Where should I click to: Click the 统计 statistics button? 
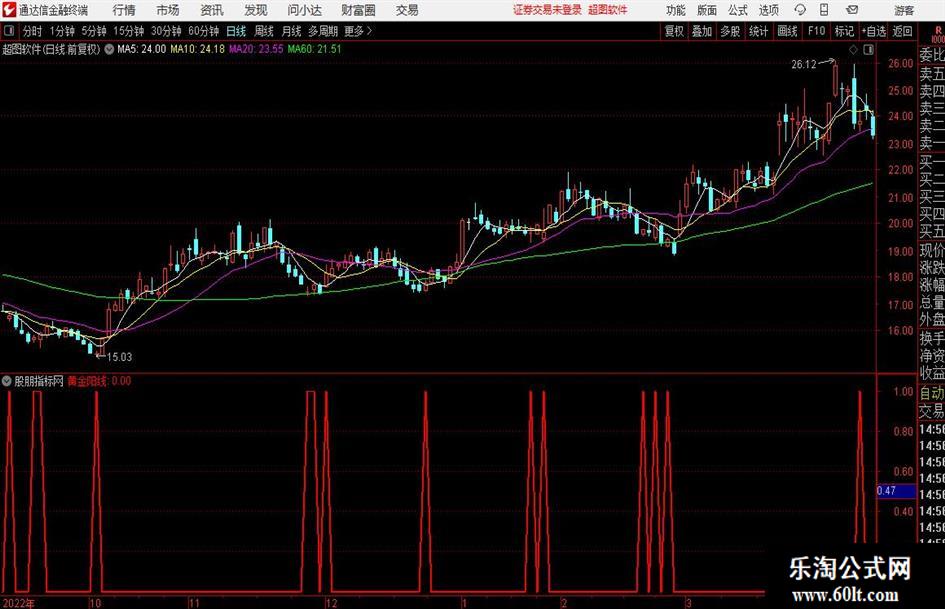tap(758, 31)
